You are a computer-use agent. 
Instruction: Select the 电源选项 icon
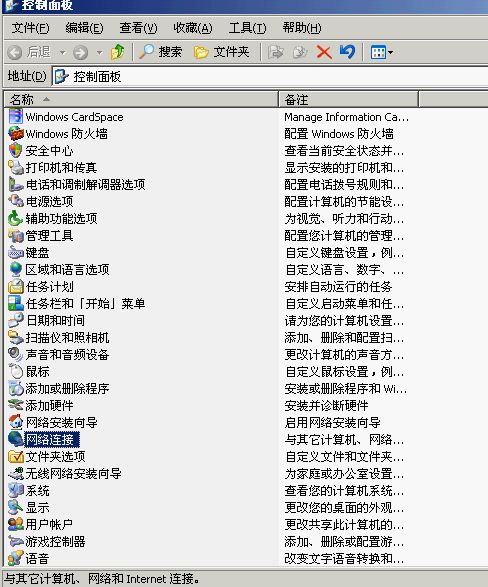(16, 201)
